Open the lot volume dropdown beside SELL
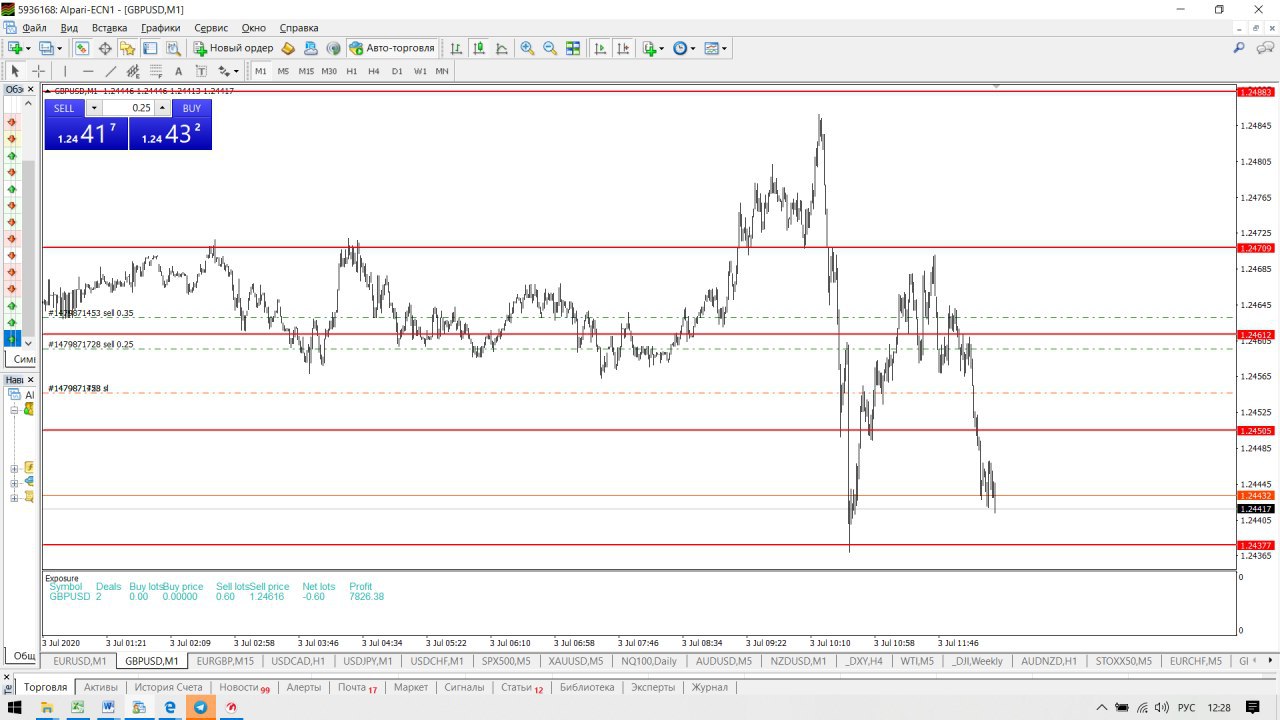This screenshot has height=720, width=1280. point(94,108)
